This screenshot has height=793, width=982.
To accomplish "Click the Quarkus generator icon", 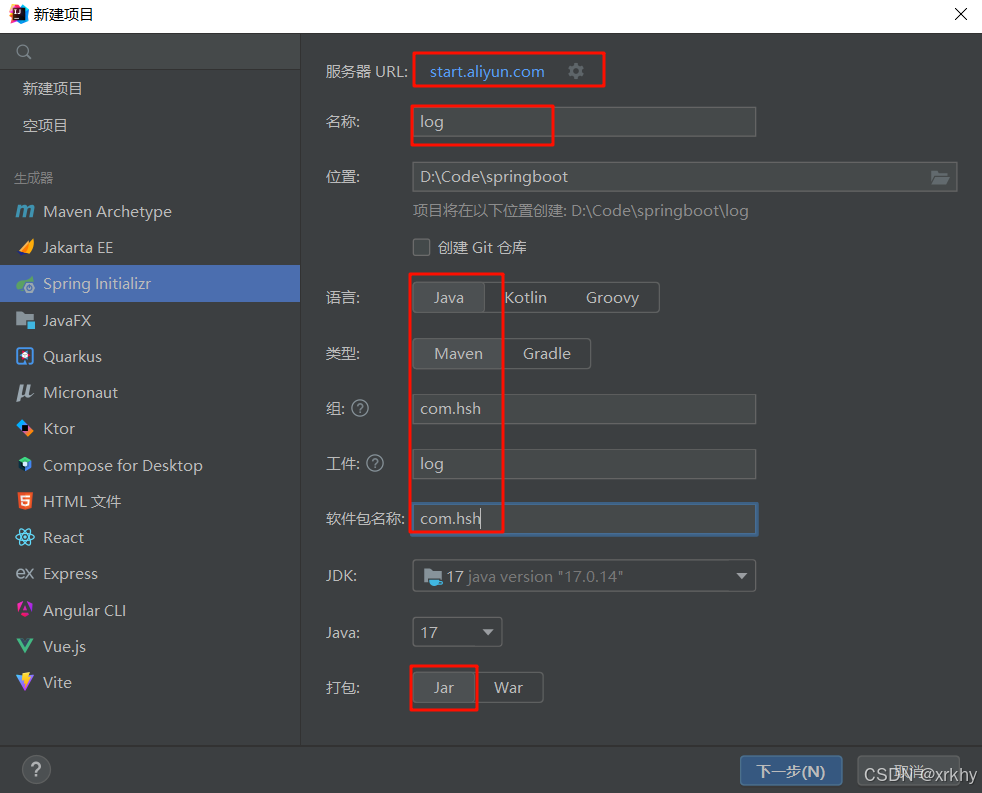I will pyautogui.click(x=25, y=356).
